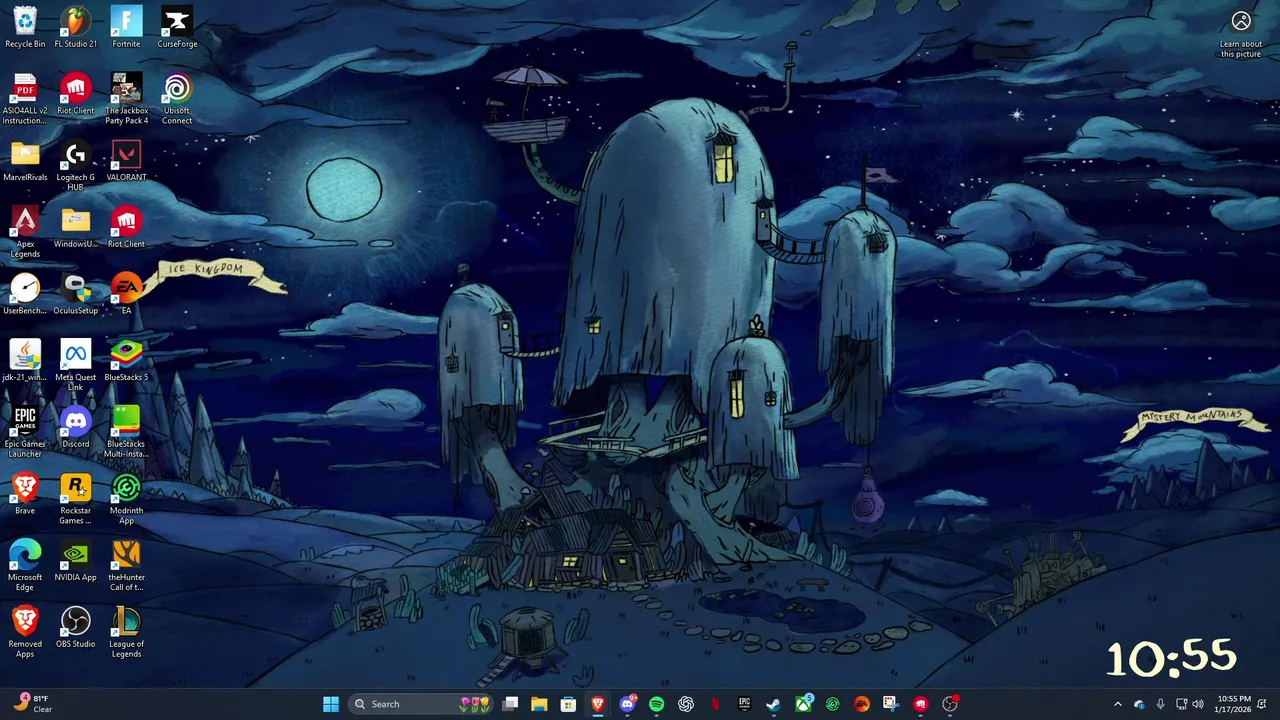Viewport: 1280px width, 720px height.
Task: Click the microphone tray icon
Action: point(1160,704)
